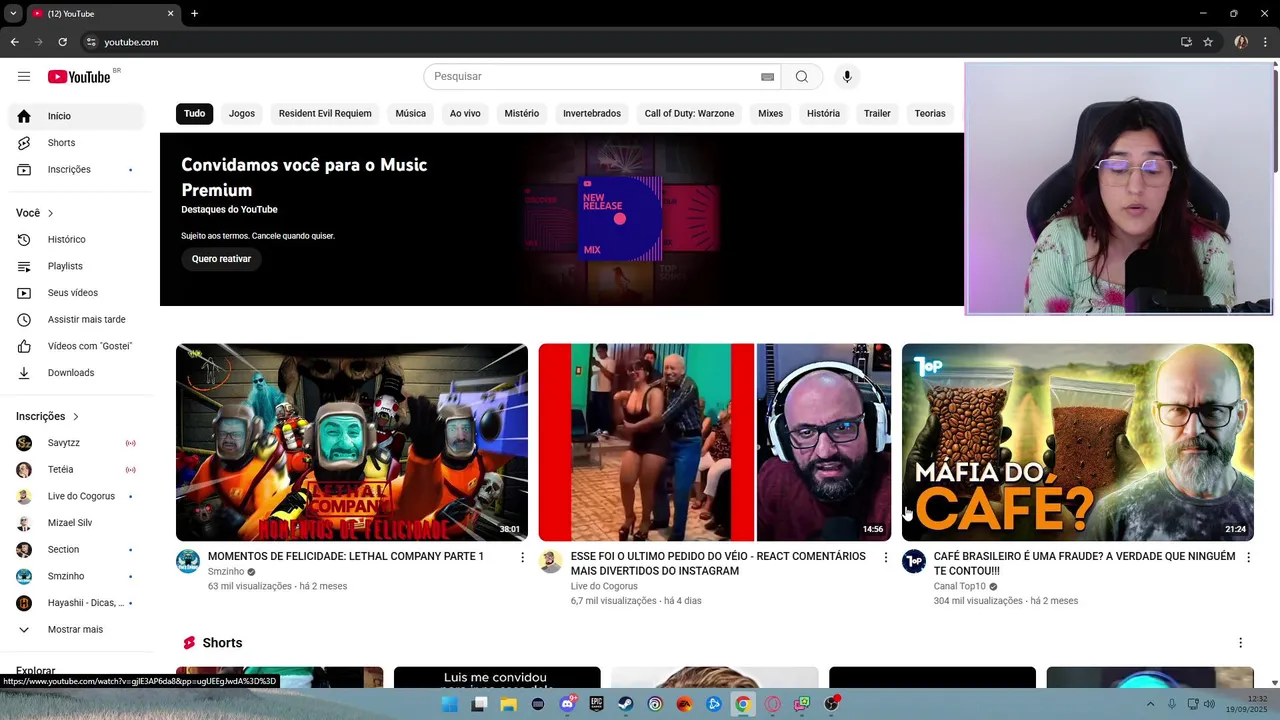Select the Ao vivo chip
This screenshot has height=720, width=1280.
(x=465, y=113)
